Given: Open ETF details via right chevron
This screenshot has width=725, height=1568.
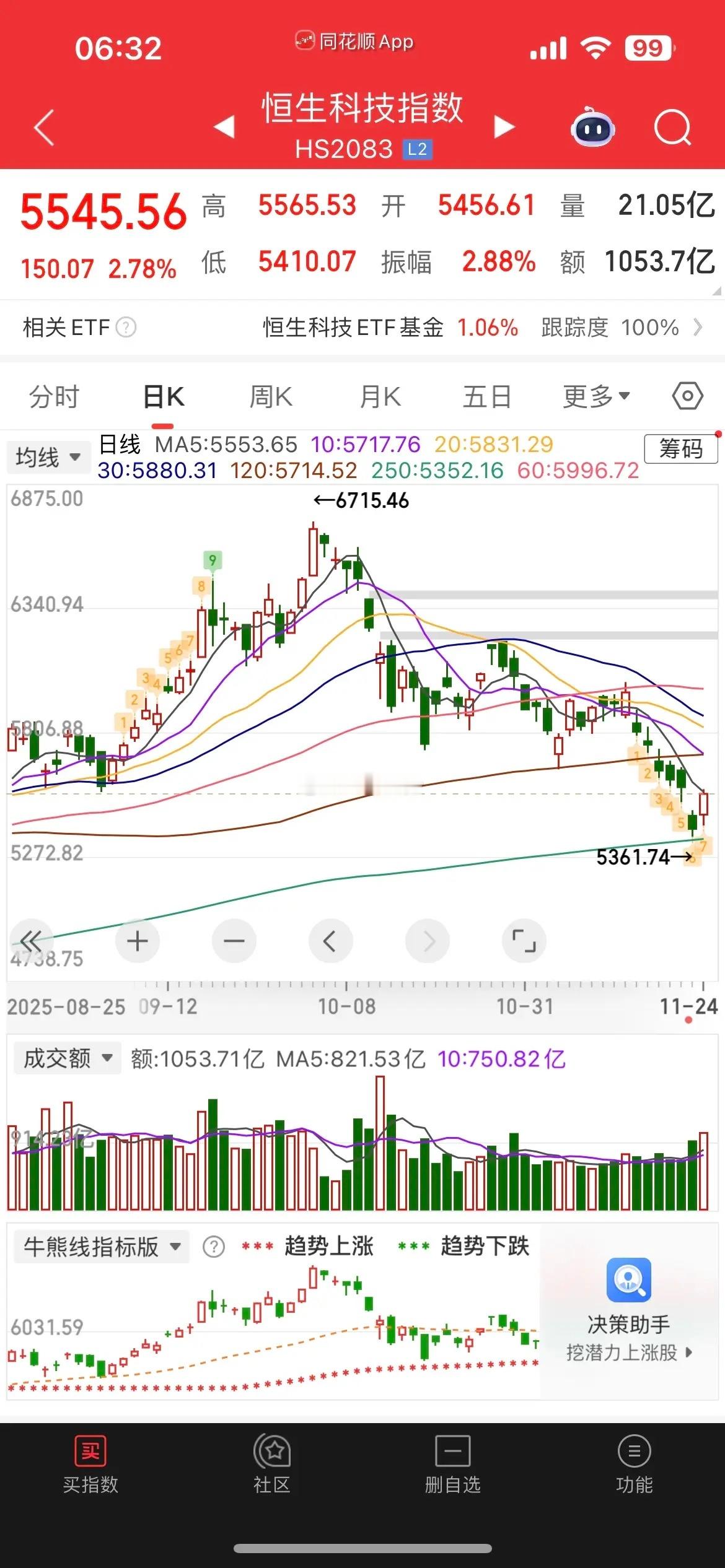Looking at the screenshot, I should pyautogui.click(x=698, y=327).
